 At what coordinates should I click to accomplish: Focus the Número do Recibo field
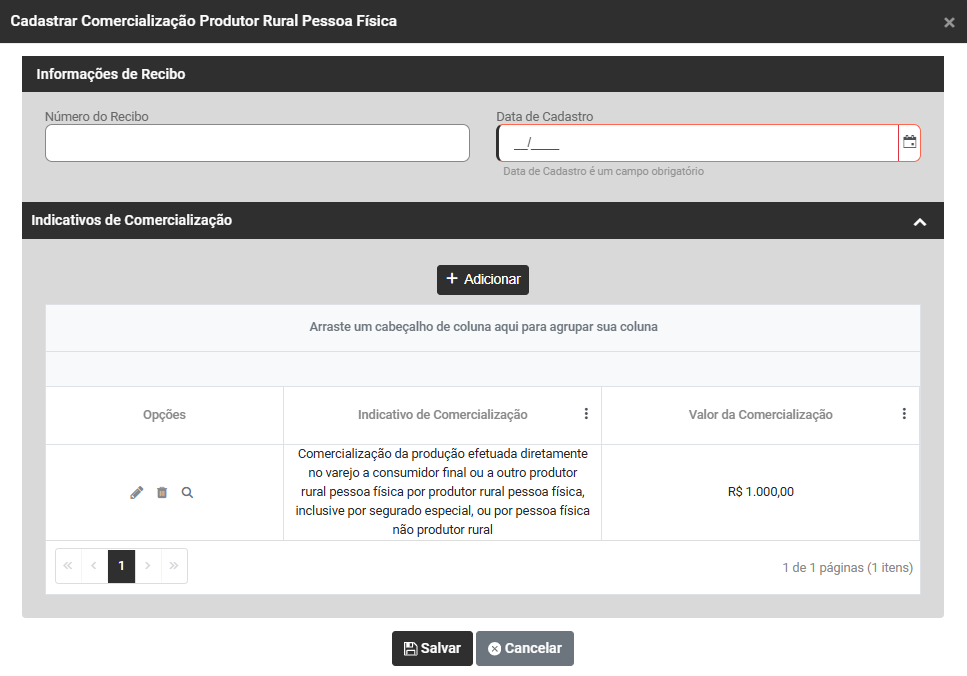click(x=257, y=143)
